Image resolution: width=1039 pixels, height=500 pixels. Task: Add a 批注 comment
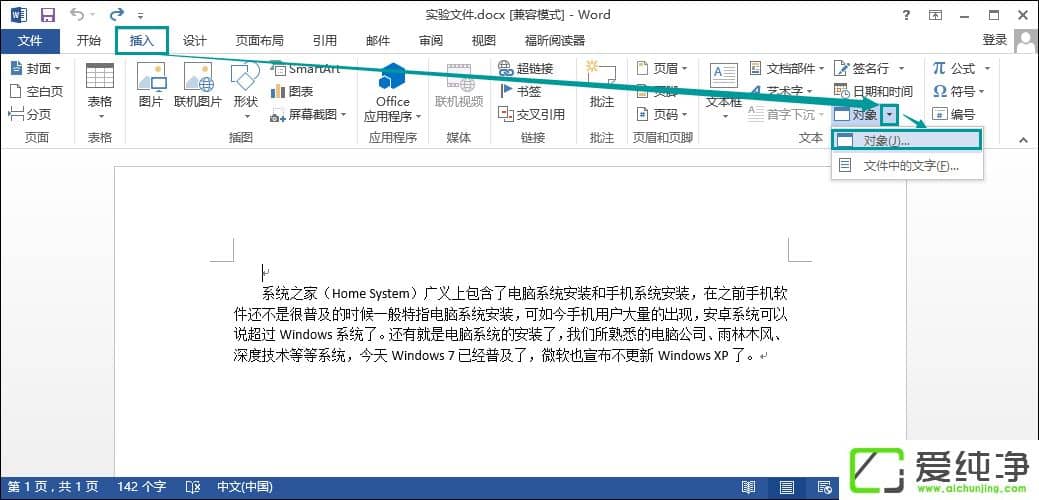(602, 85)
